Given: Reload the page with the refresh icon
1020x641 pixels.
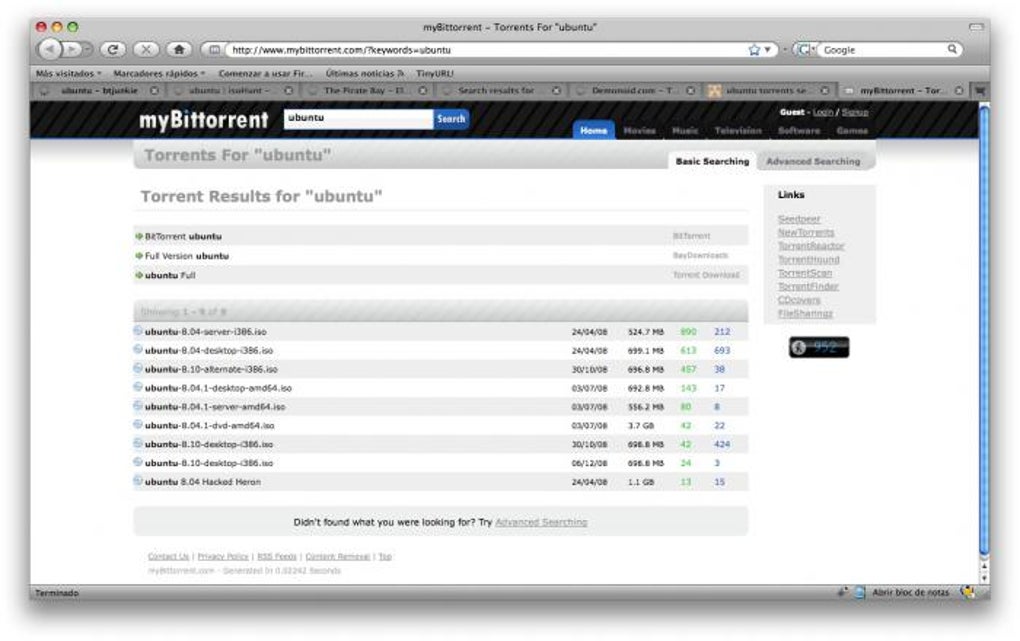Looking at the screenshot, I should point(113,49).
